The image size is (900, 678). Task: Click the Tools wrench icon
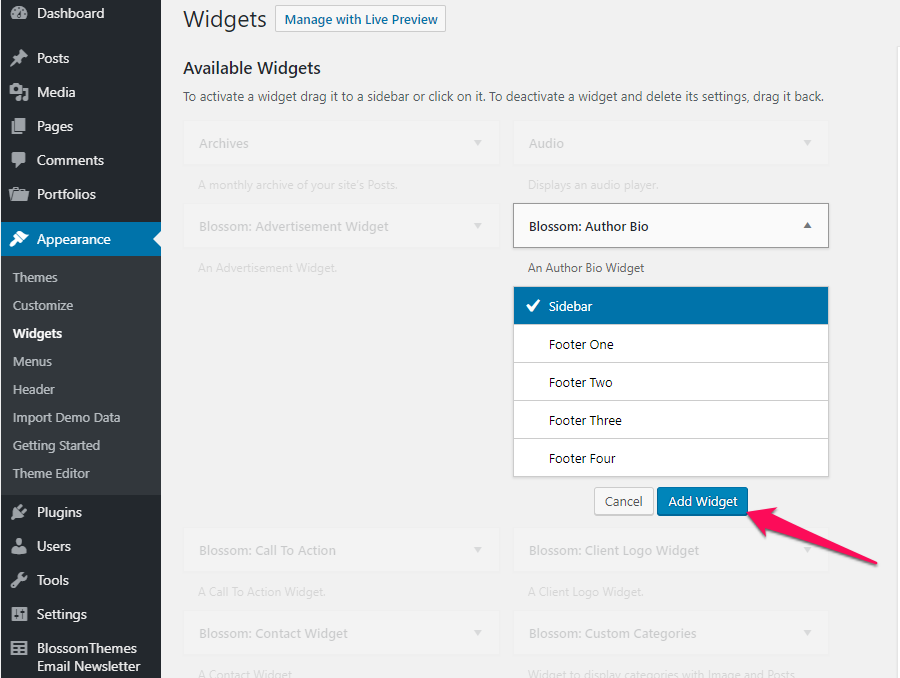(19, 580)
